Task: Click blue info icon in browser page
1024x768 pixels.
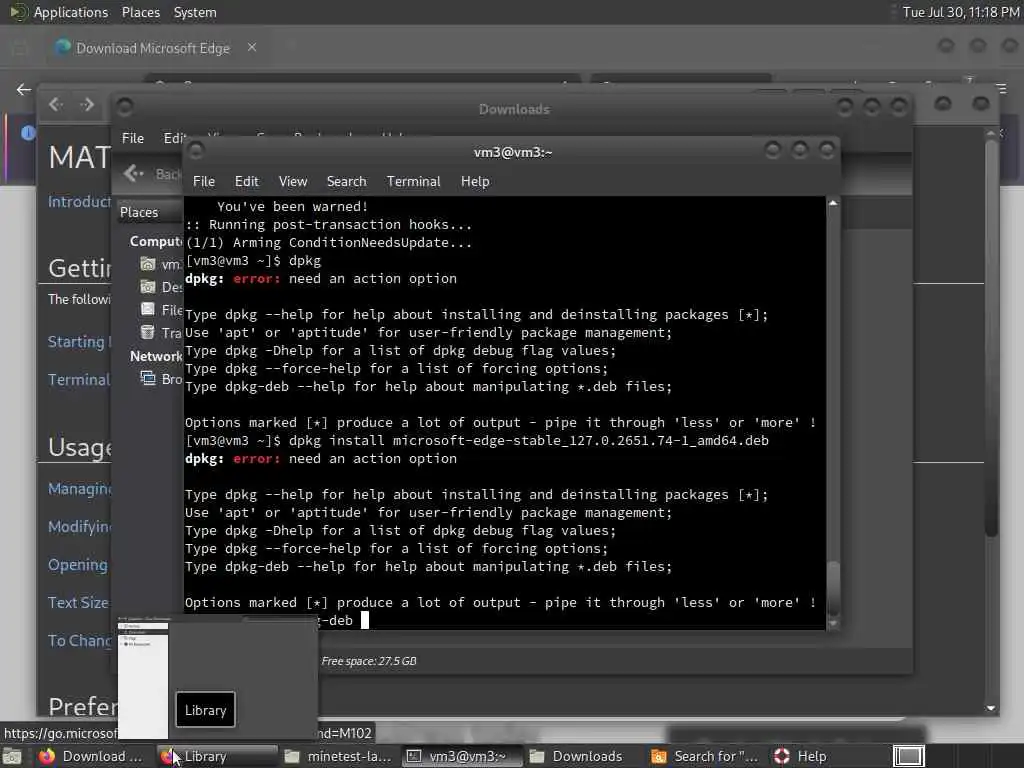Action: [28, 133]
